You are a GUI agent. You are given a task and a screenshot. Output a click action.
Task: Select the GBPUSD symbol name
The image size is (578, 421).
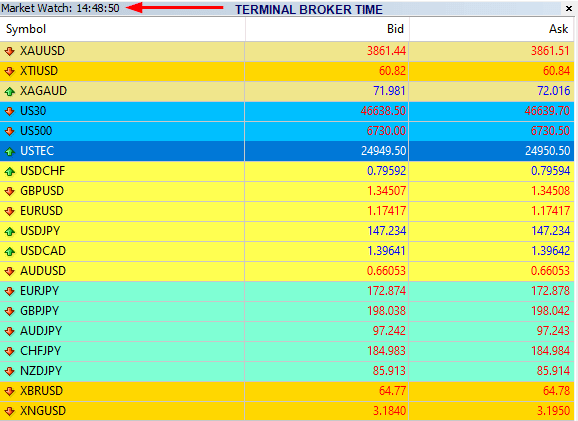coord(42,191)
